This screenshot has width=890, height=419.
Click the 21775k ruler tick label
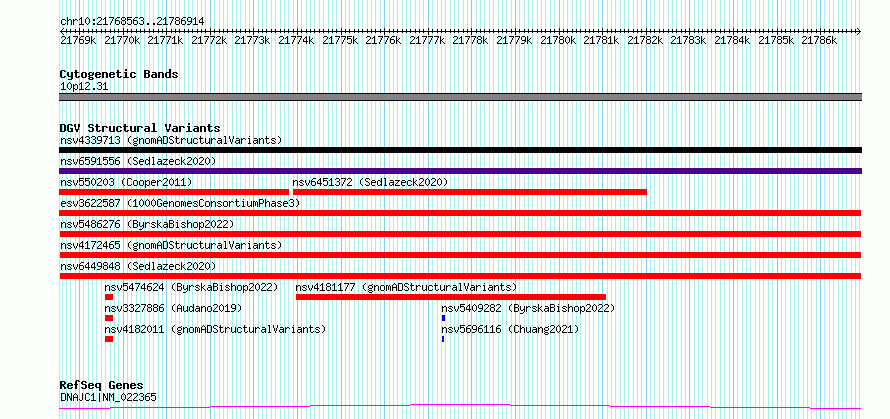click(x=340, y=40)
